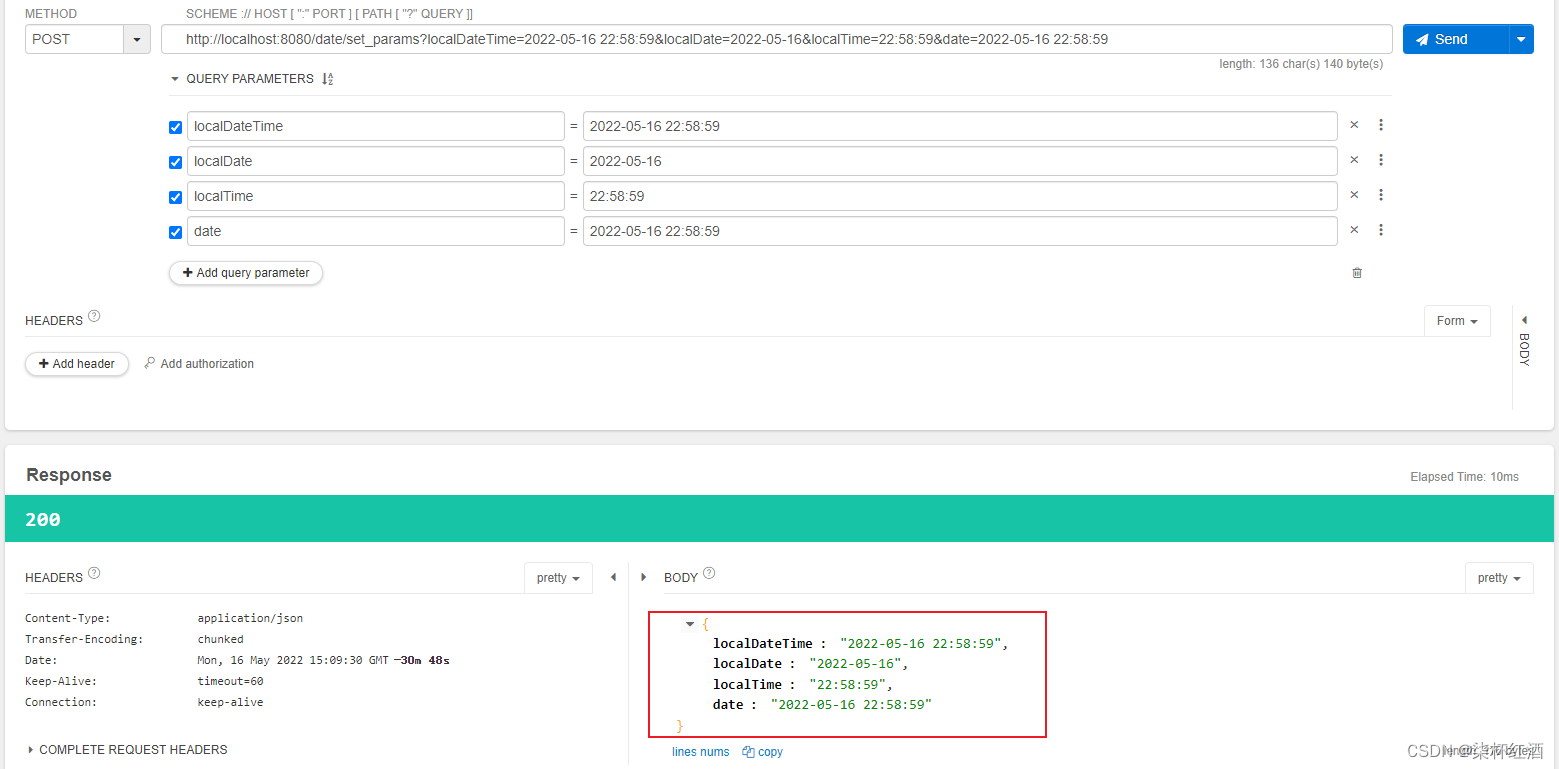Screen dimensions: 1559x769
Task: Sort query parameters alphabetically
Action: tap(327, 79)
